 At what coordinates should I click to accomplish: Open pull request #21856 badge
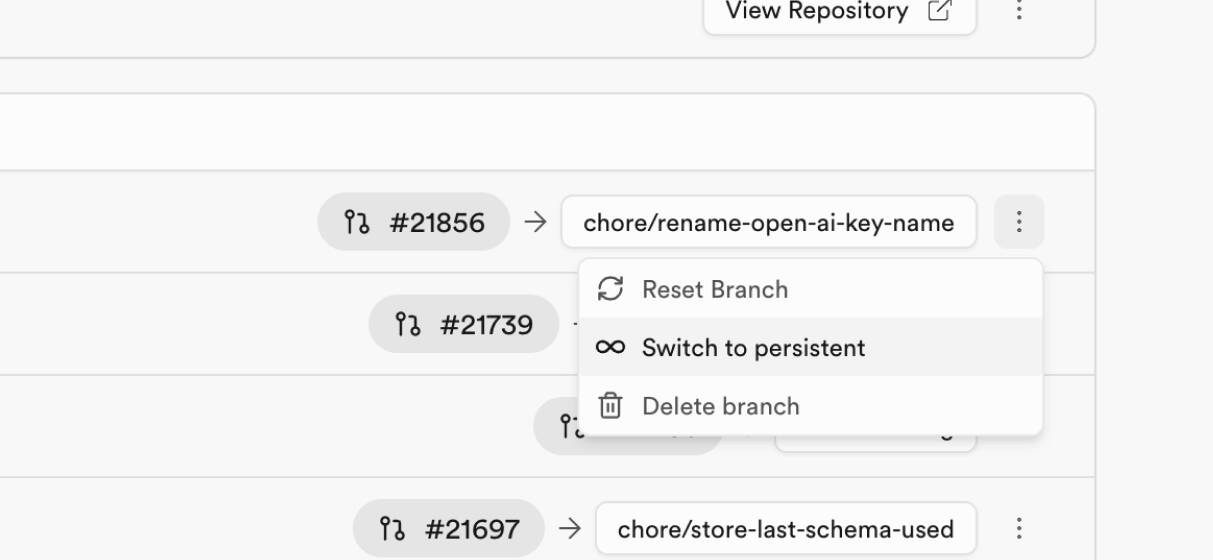pos(414,221)
